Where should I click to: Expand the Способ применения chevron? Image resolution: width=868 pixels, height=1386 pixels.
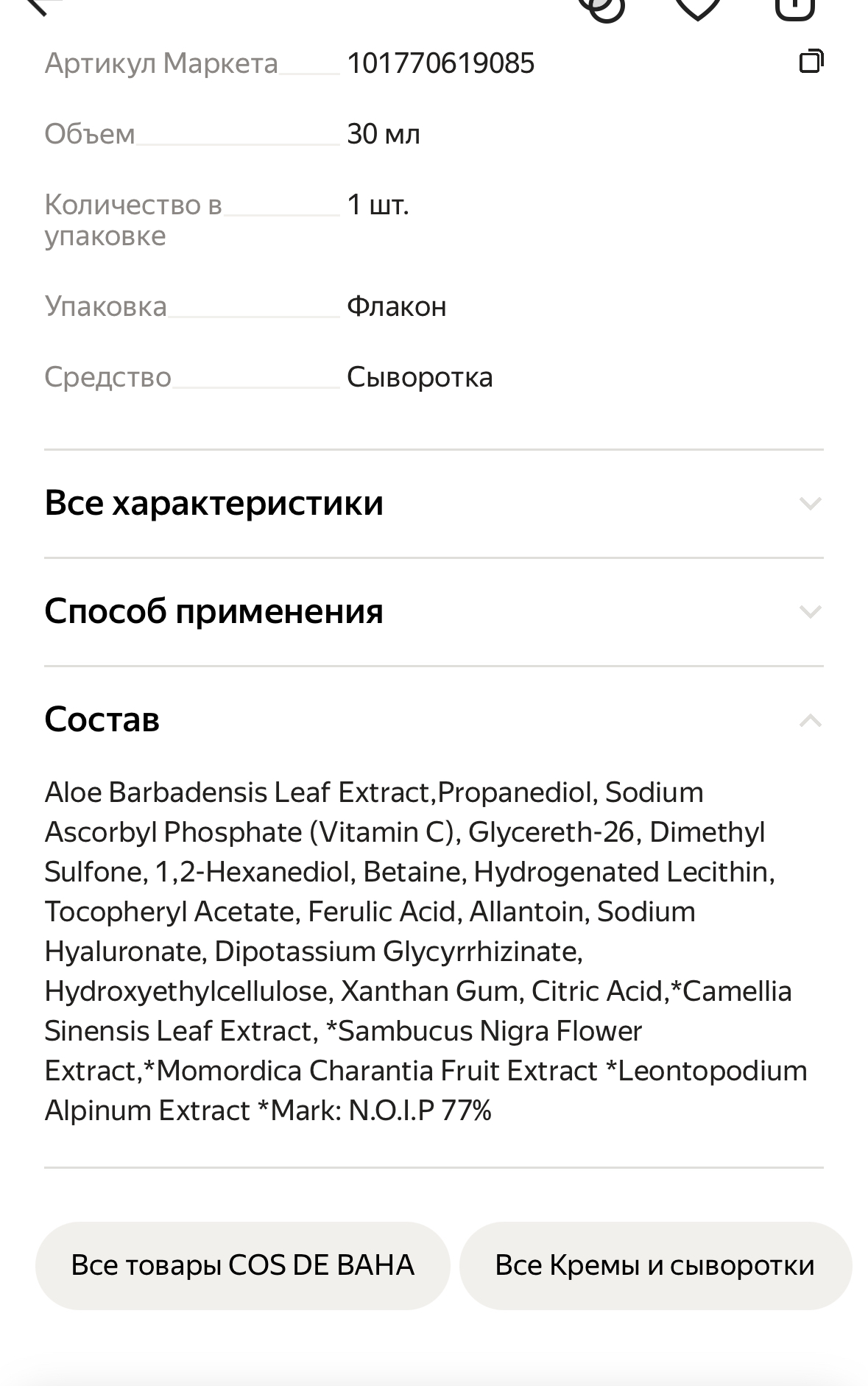click(810, 612)
